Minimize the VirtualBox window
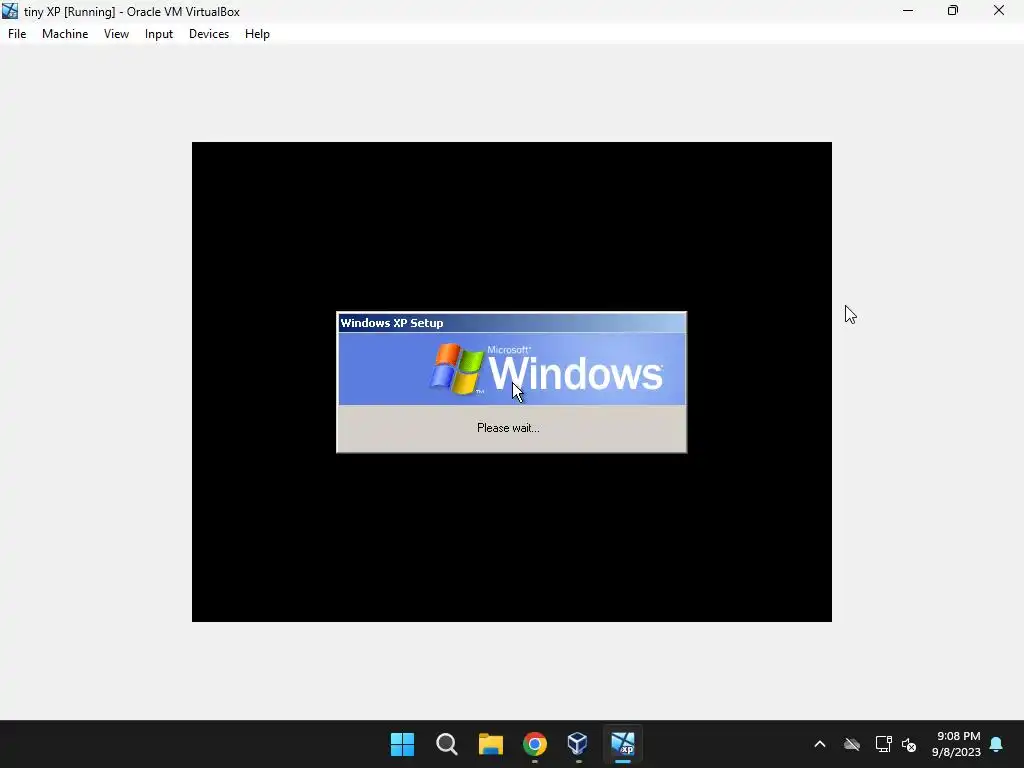The height and width of the screenshot is (768, 1024). [x=908, y=10]
